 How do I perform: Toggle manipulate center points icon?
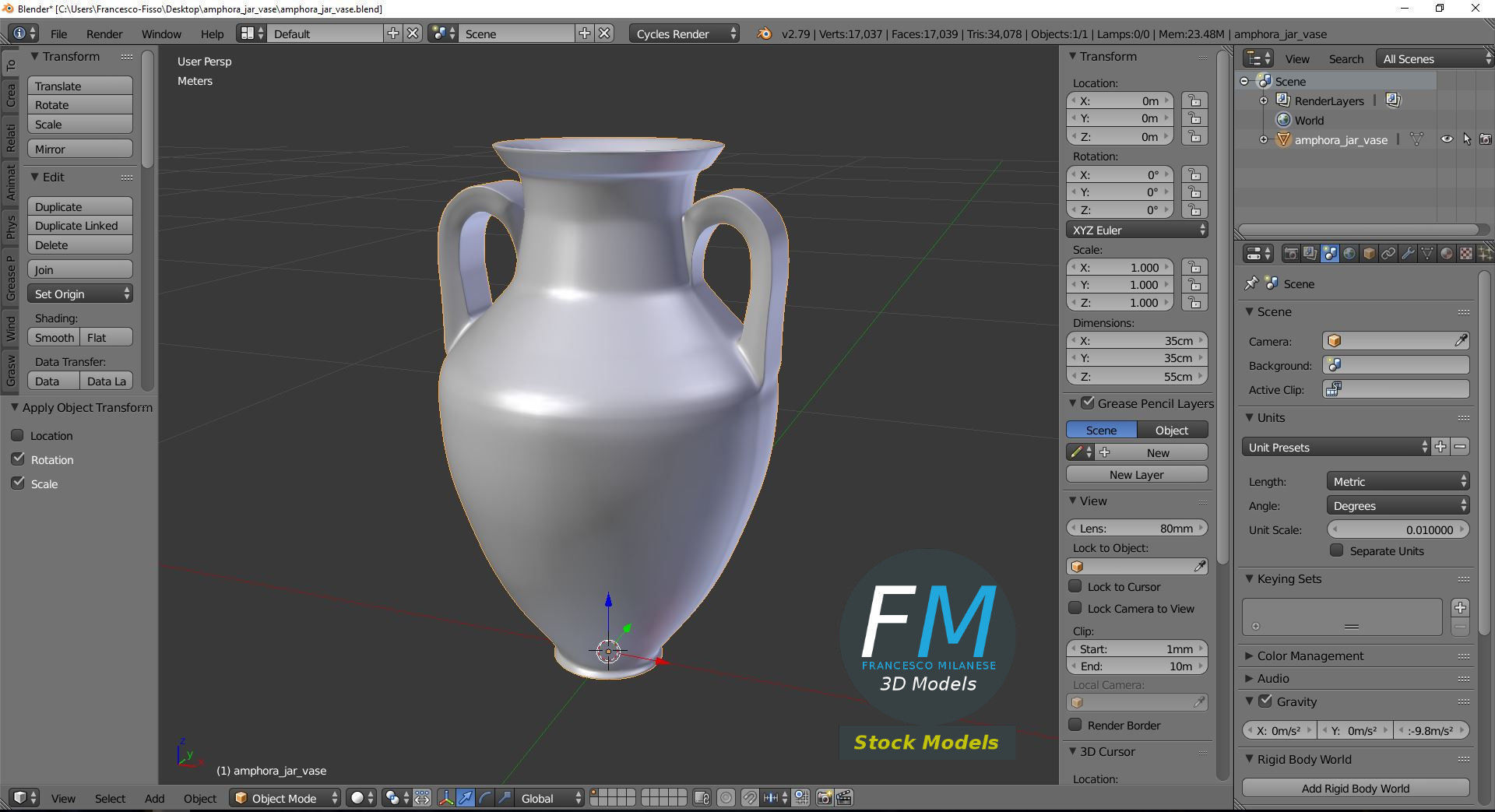click(x=422, y=798)
